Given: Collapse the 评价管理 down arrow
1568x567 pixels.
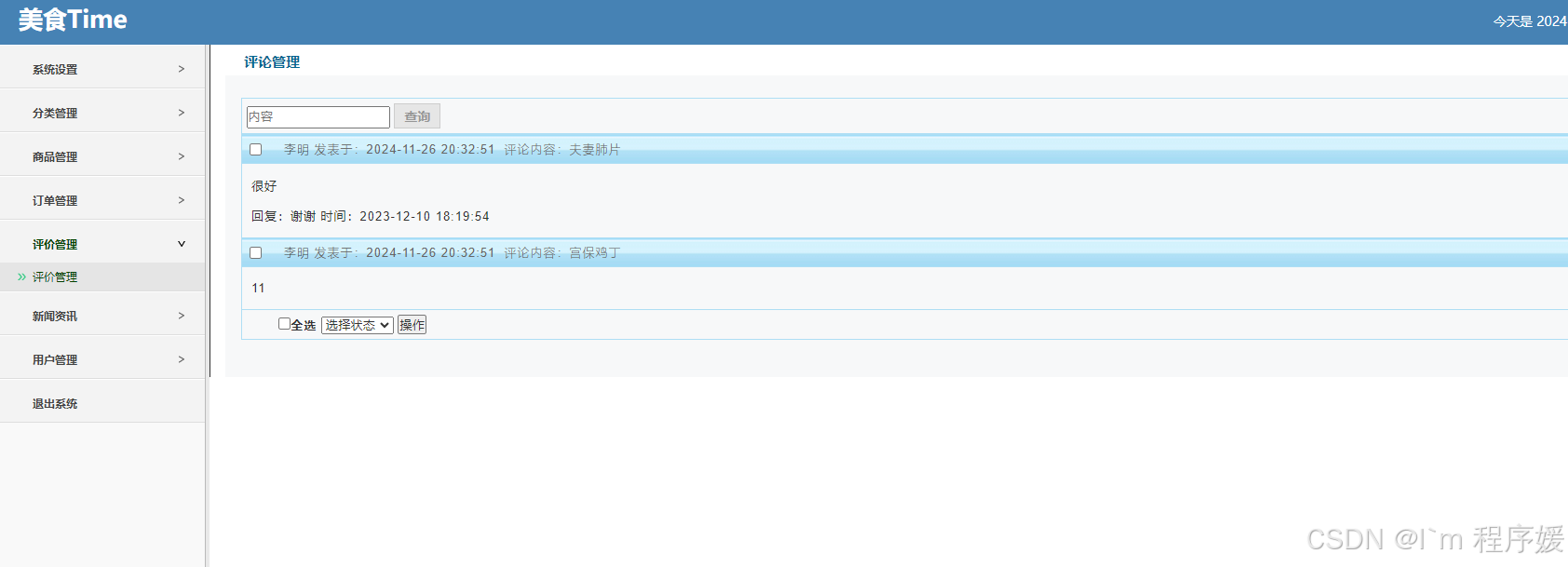Looking at the screenshot, I should point(182,244).
